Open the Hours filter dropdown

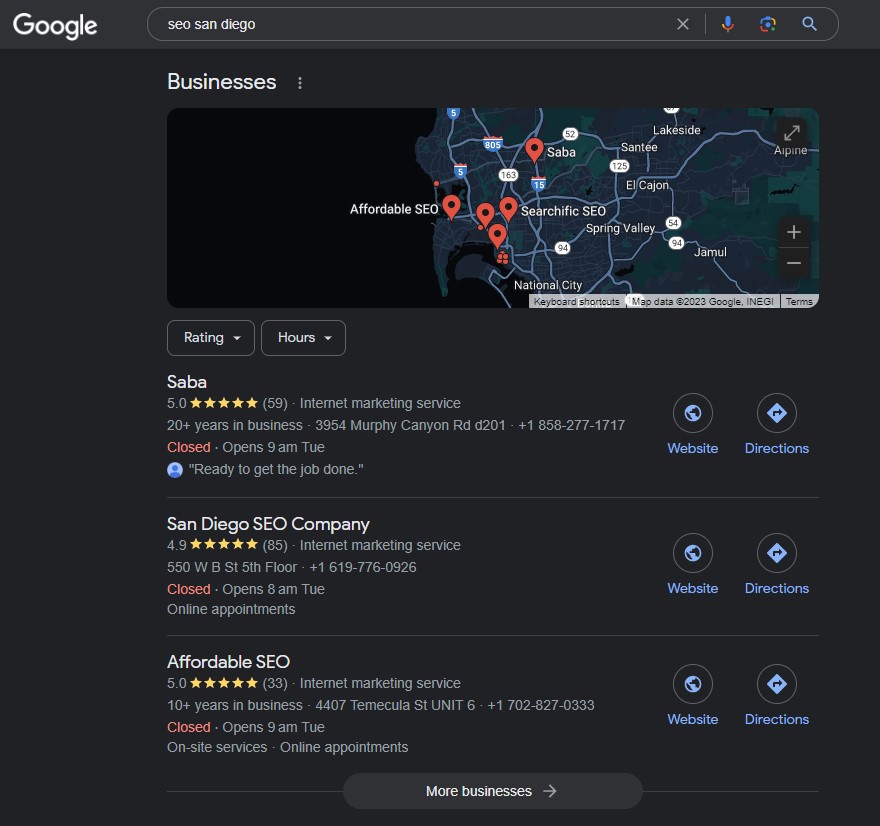(x=303, y=338)
